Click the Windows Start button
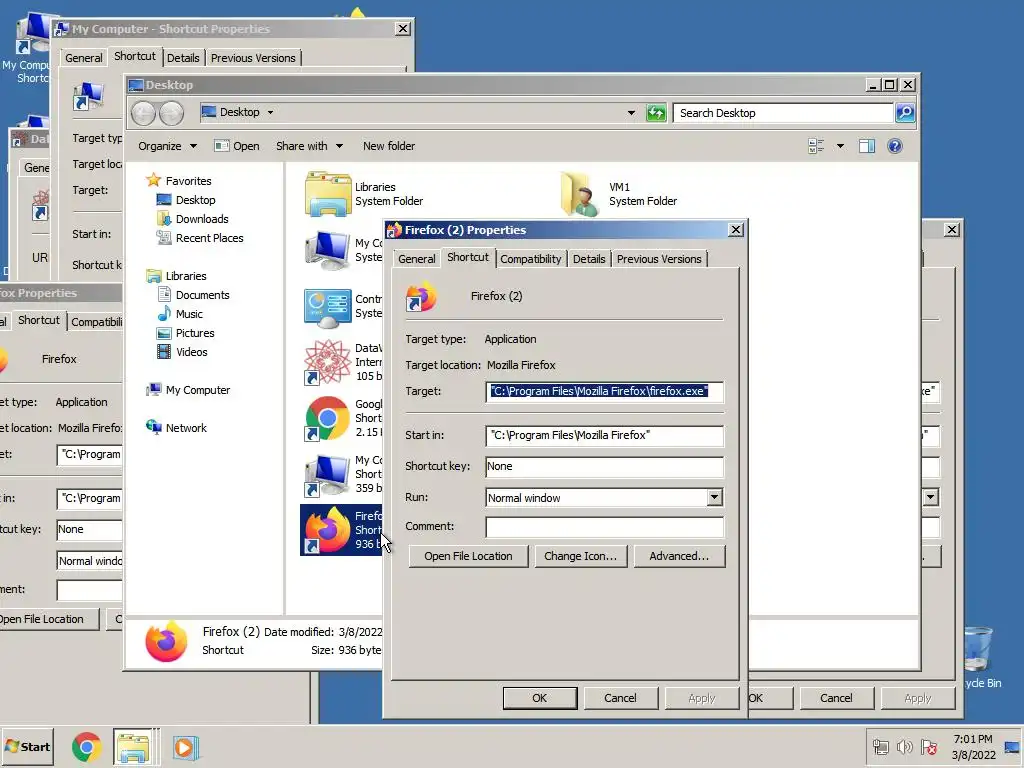Screen dimensions: 1024x768 [27, 746]
